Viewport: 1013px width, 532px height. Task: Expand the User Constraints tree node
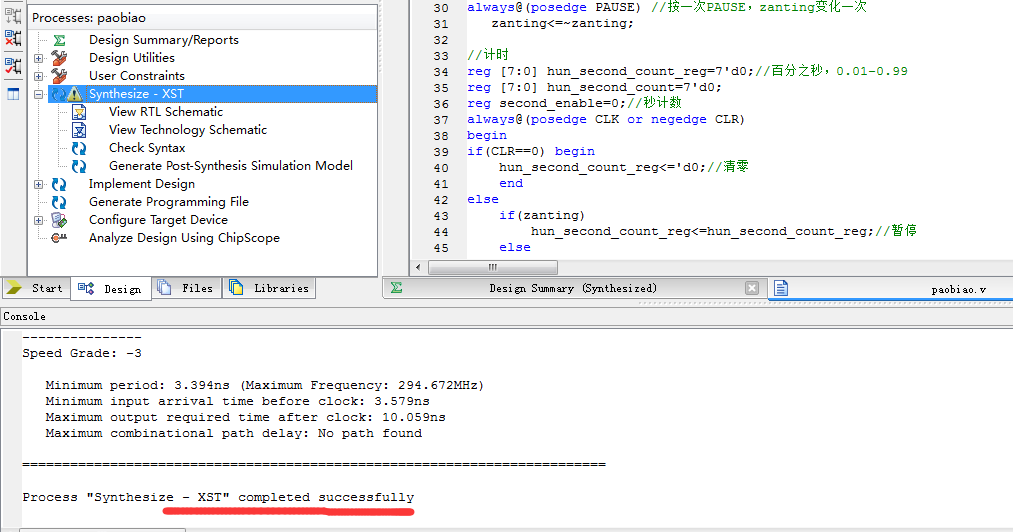click(39, 76)
